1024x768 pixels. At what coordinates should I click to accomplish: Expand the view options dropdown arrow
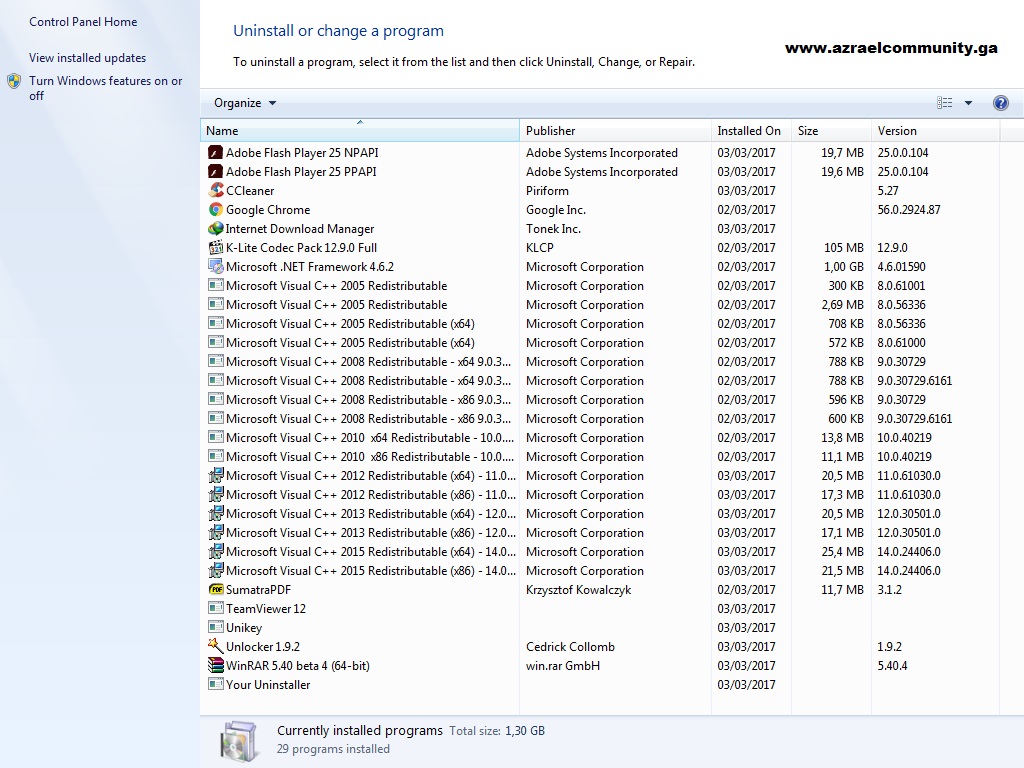968,103
